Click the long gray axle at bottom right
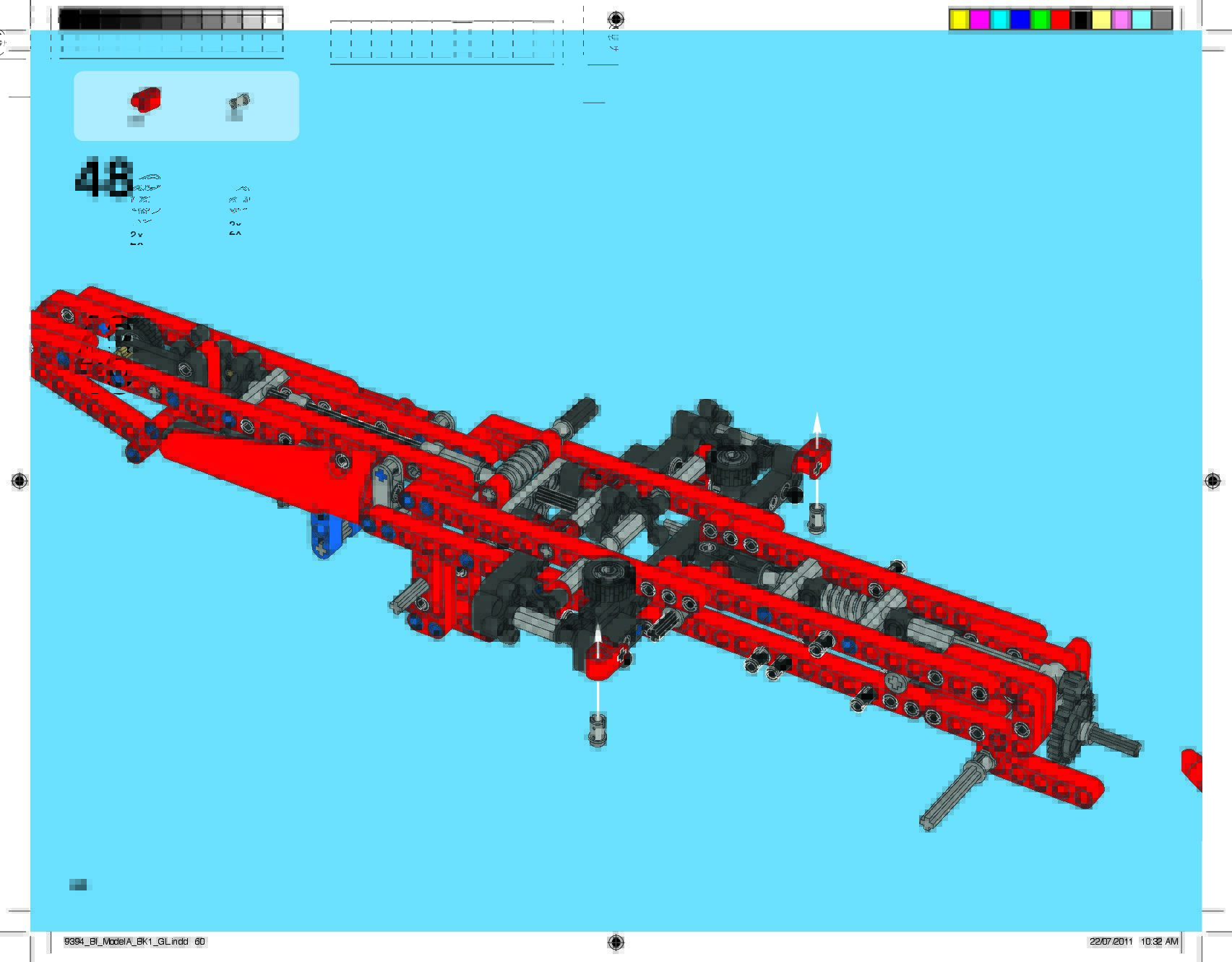1232x962 pixels. click(954, 791)
